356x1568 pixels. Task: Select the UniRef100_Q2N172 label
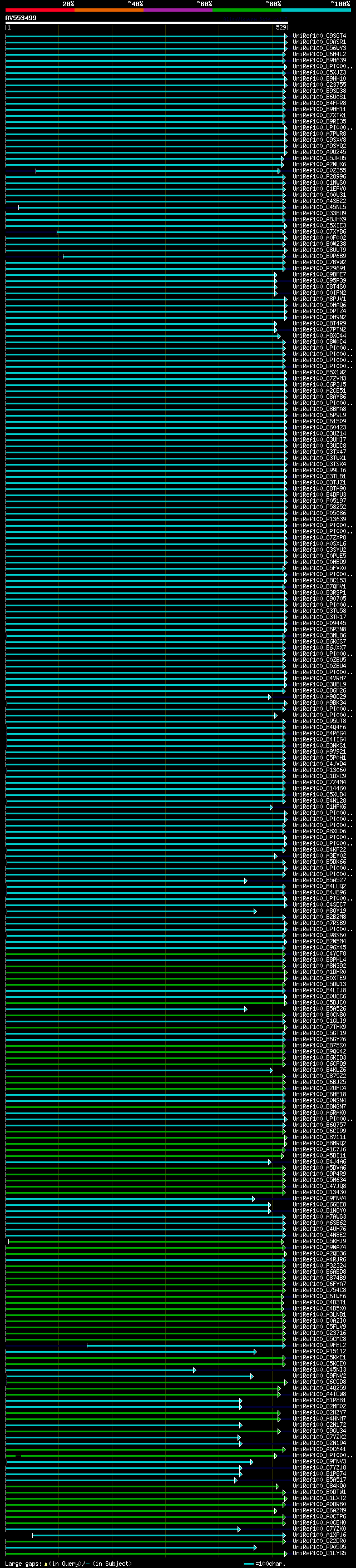[319, 1425]
